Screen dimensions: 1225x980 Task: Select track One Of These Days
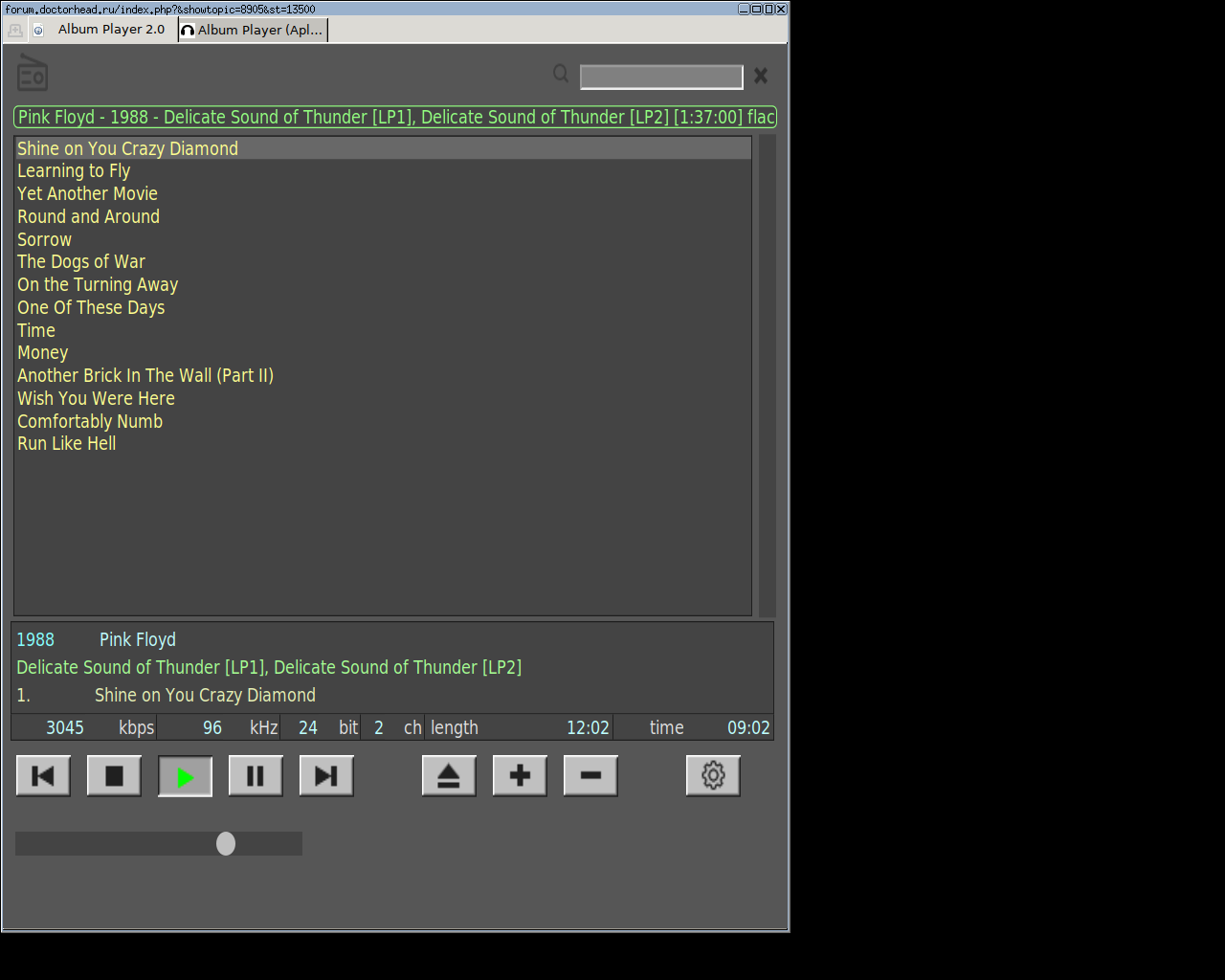(383, 308)
